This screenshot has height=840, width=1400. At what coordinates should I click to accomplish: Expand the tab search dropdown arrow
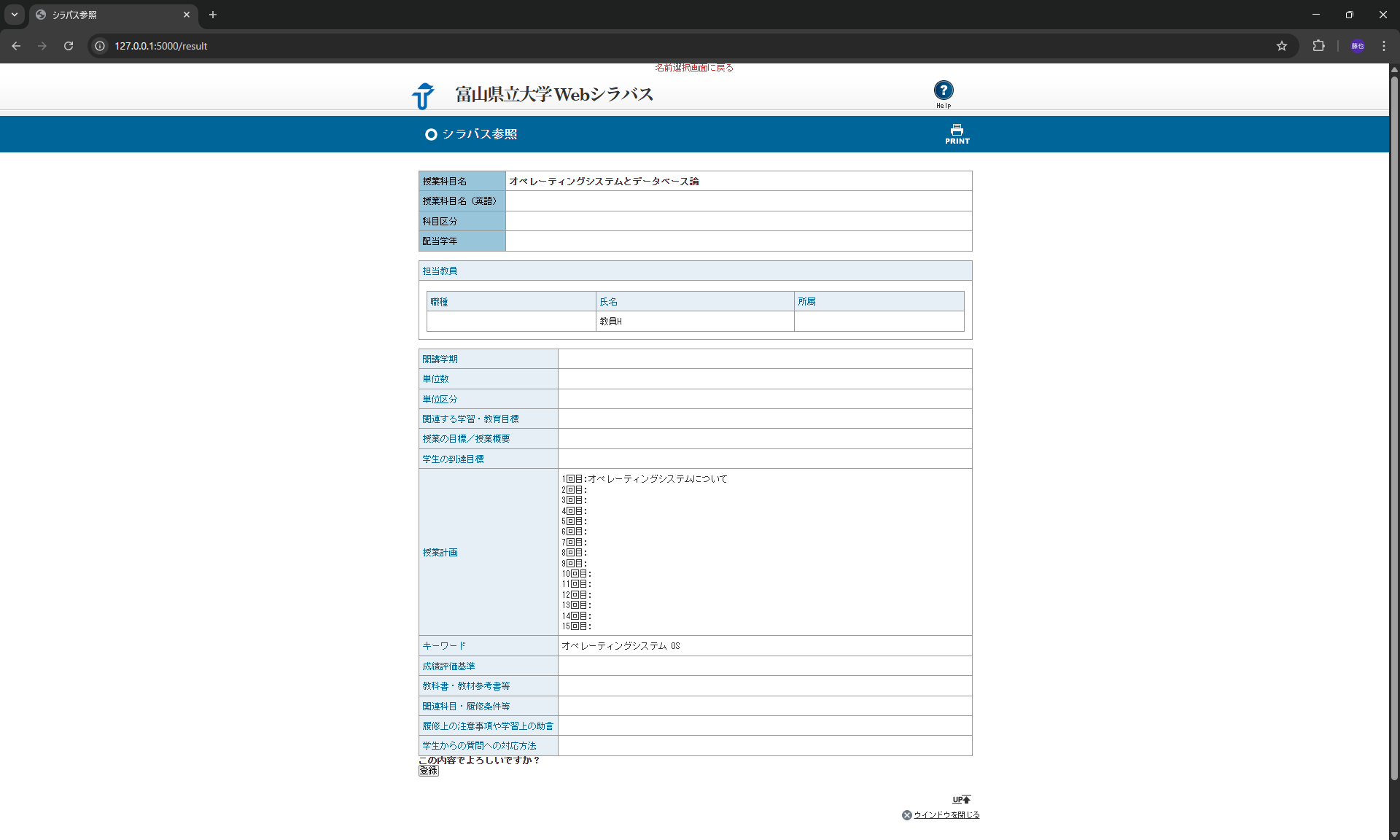(x=14, y=15)
